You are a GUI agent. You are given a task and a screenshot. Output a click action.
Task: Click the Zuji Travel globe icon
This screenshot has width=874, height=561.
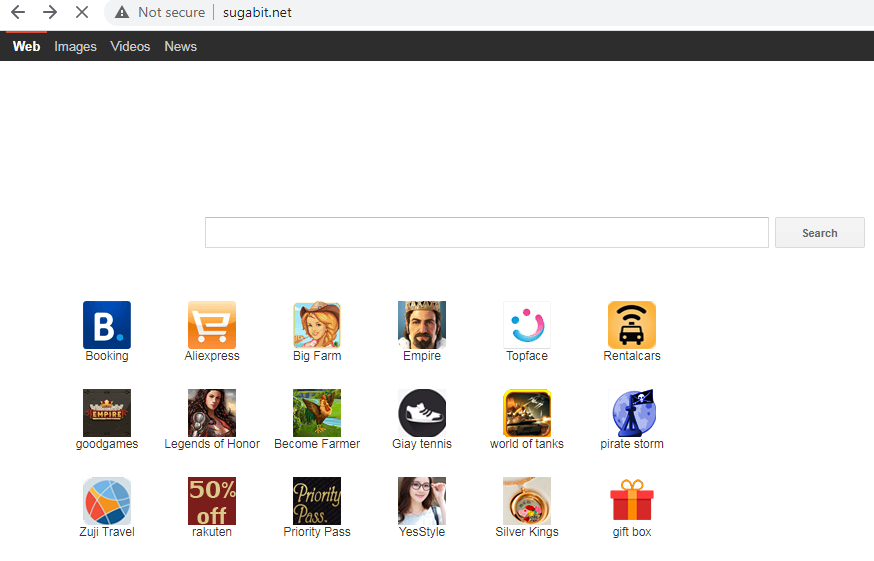(106, 501)
